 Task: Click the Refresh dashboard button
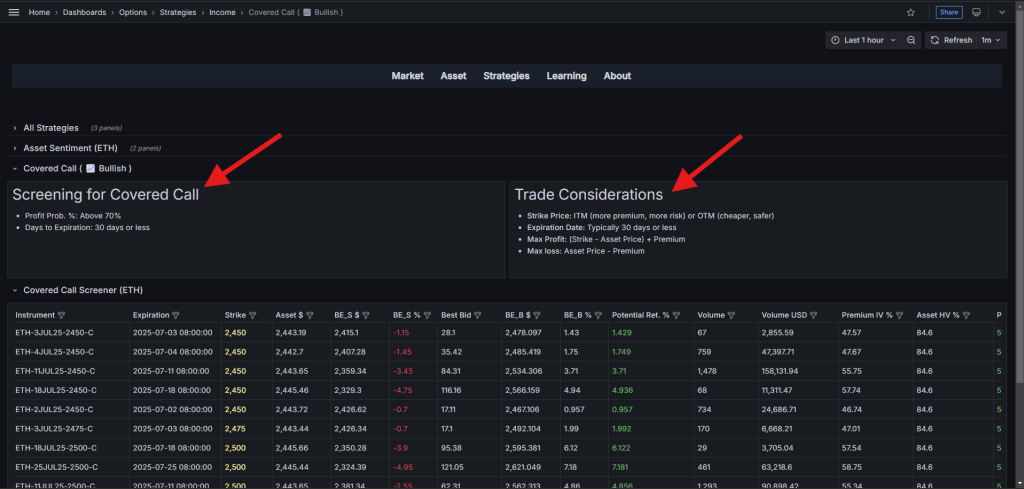tap(950, 40)
